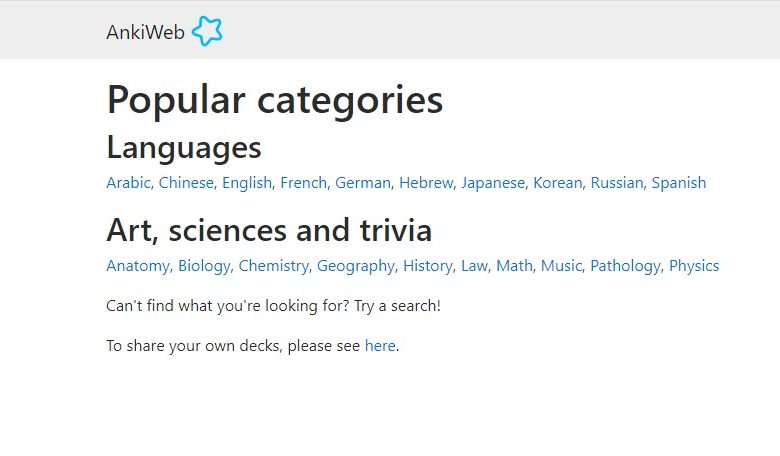Open Spanish shared decks
The height and width of the screenshot is (456, 780).
point(679,183)
